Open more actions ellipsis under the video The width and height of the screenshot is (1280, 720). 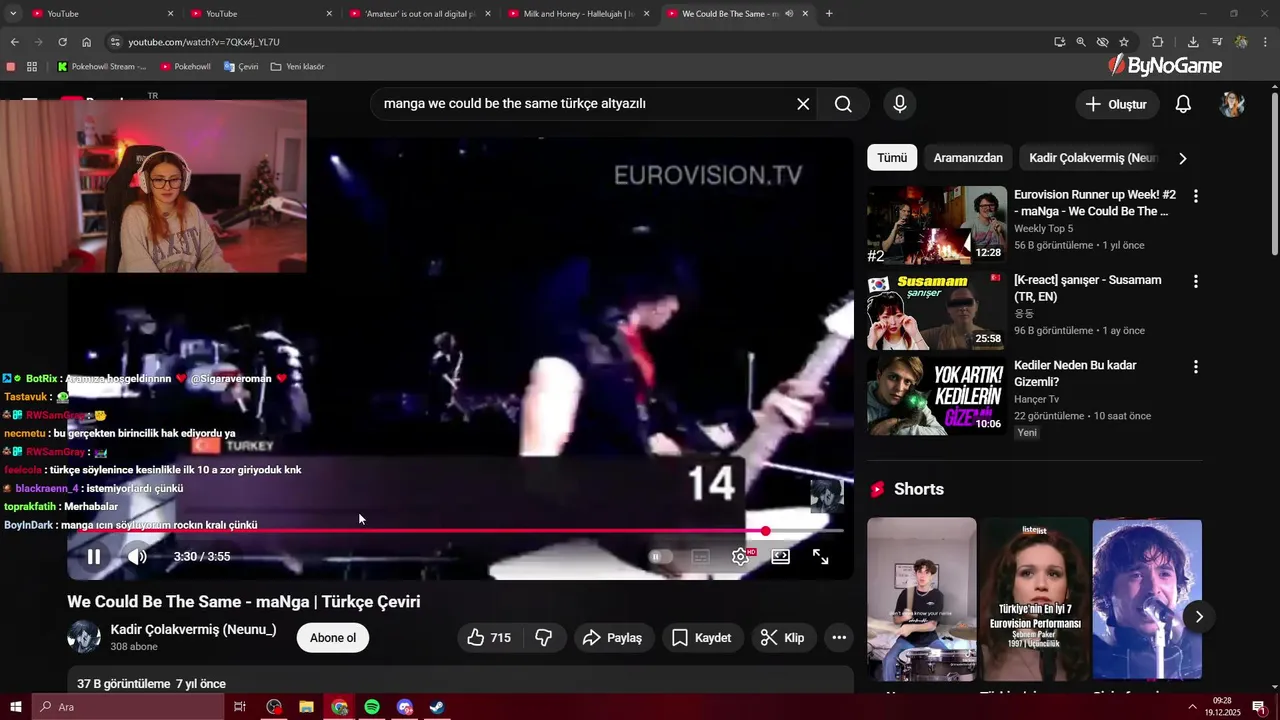[x=839, y=638]
